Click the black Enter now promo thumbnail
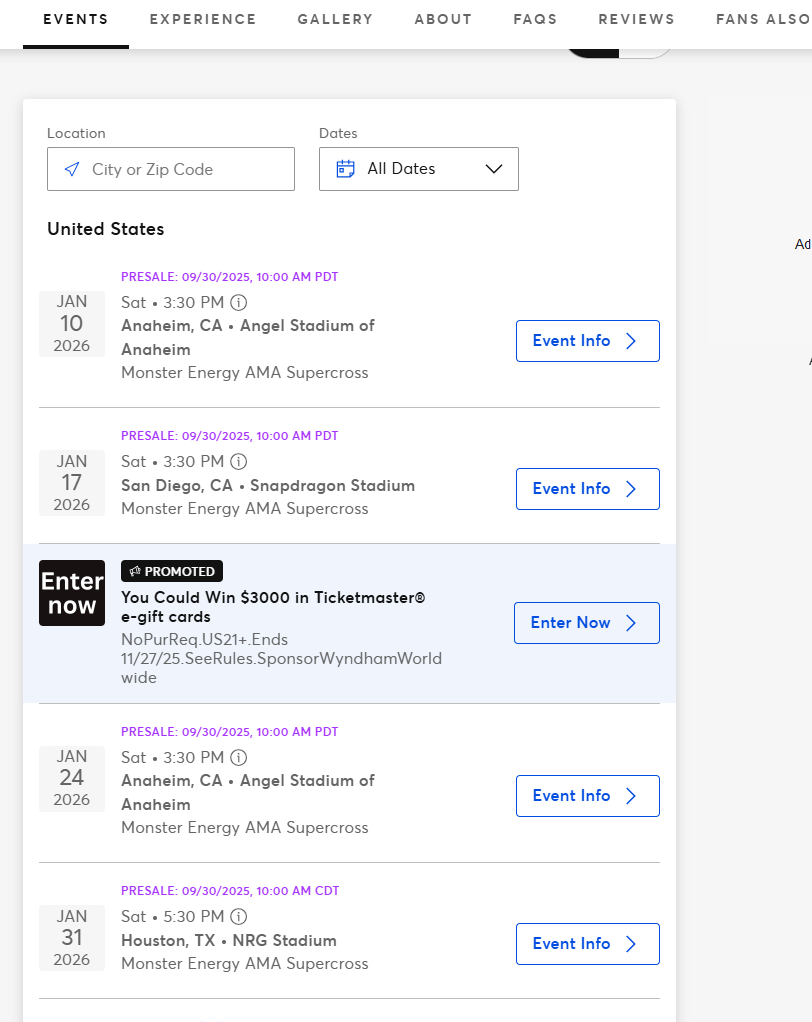Viewport: 812px width, 1022px height. [x=72, y=593]
